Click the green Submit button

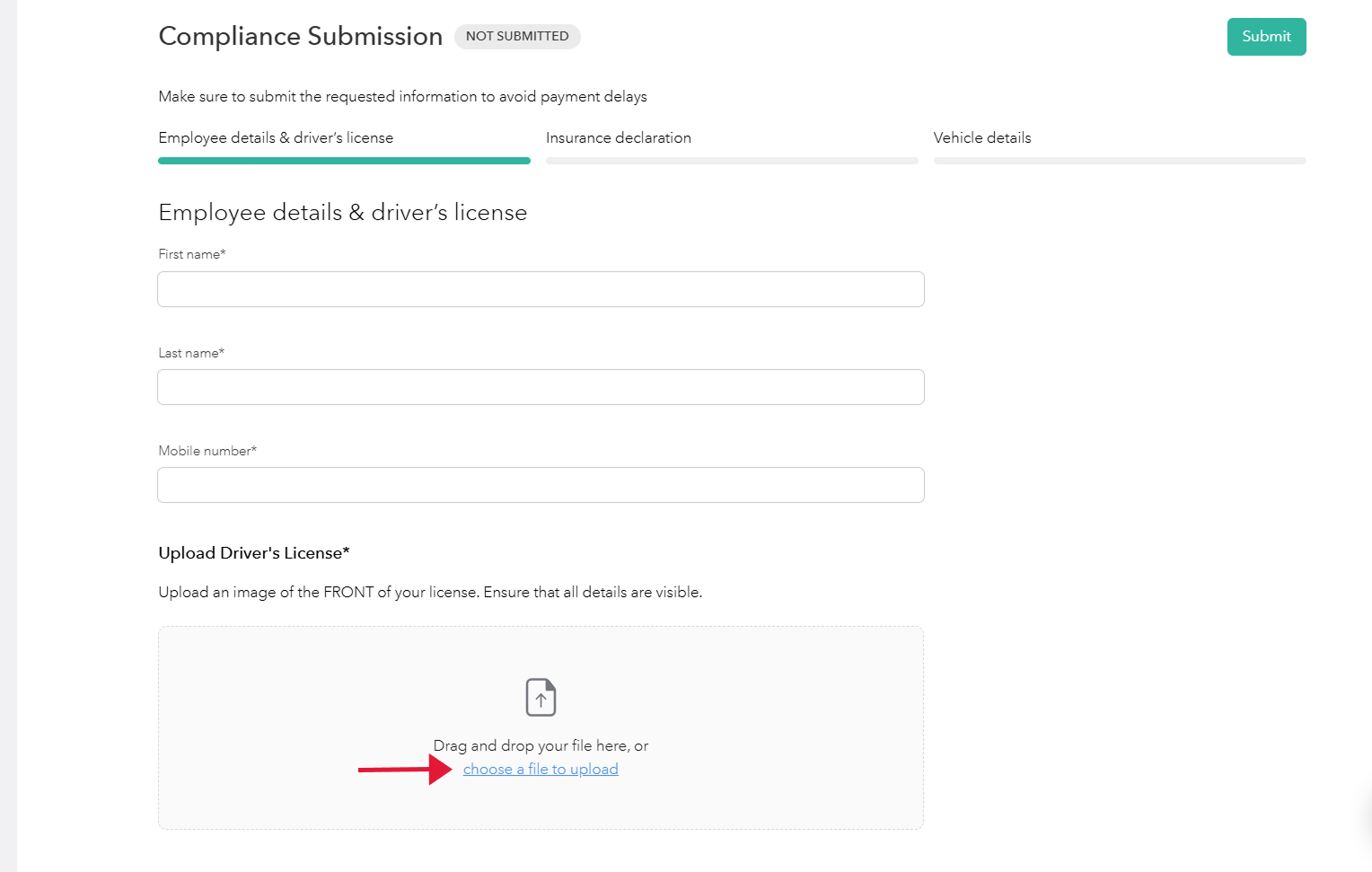(x=1266, y=37)
